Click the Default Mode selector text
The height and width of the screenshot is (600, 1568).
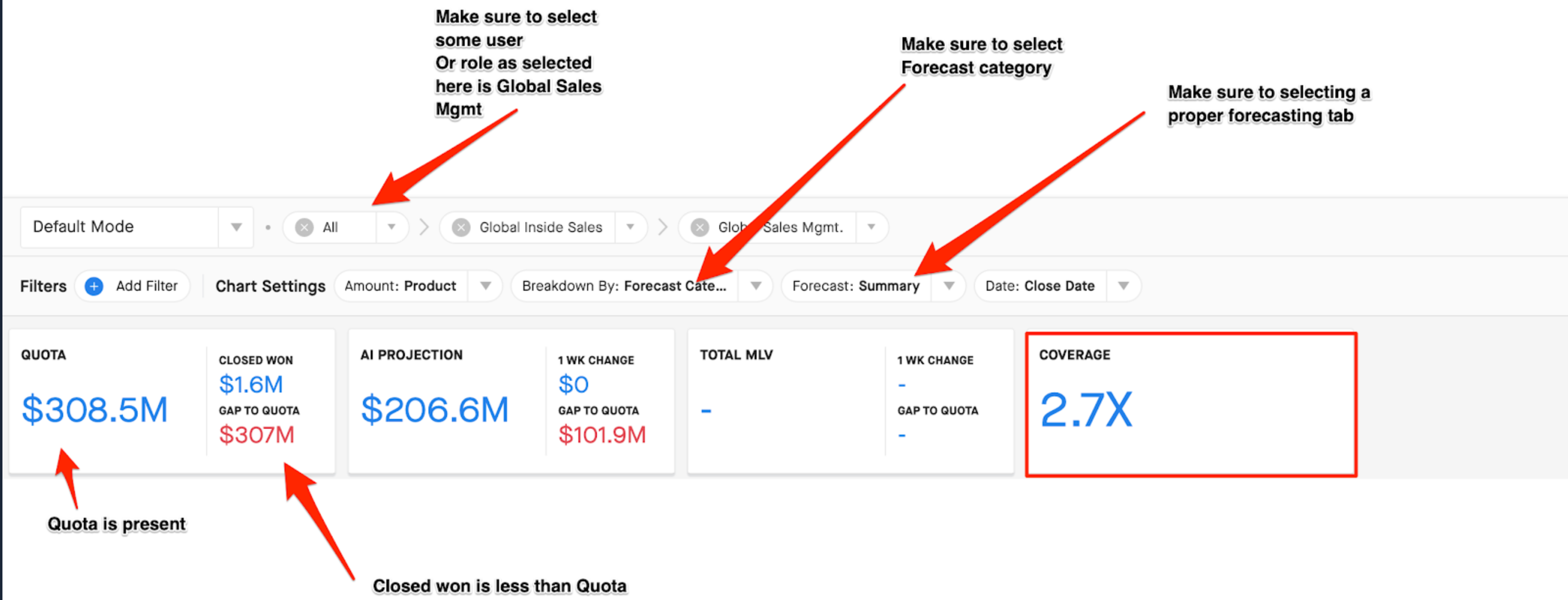click(x=83, y=227)
